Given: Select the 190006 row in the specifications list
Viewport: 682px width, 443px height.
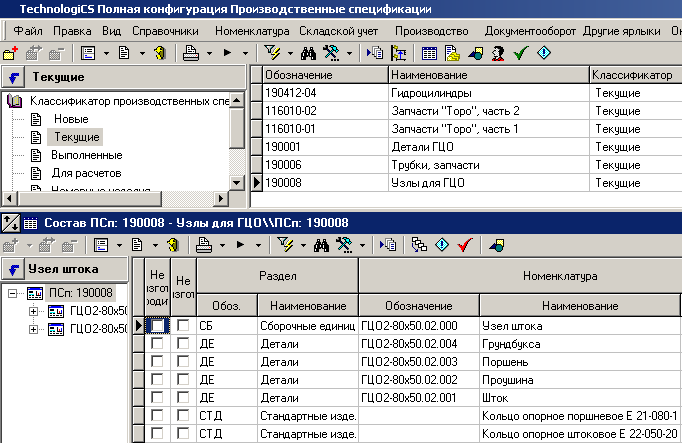Looking at the screenshot, I should tap(472, 165).
